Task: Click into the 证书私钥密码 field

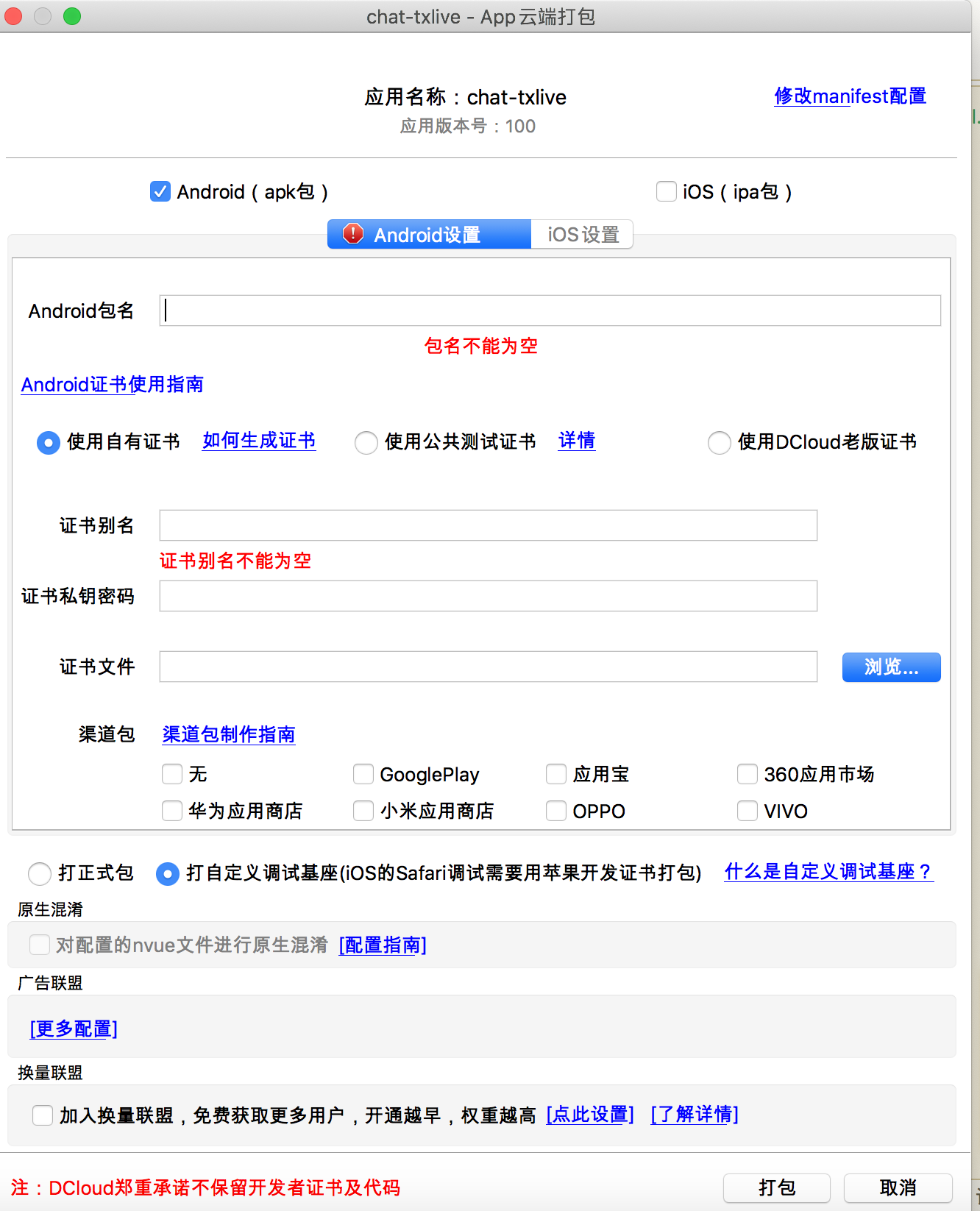Action: (x=489, y=596)
